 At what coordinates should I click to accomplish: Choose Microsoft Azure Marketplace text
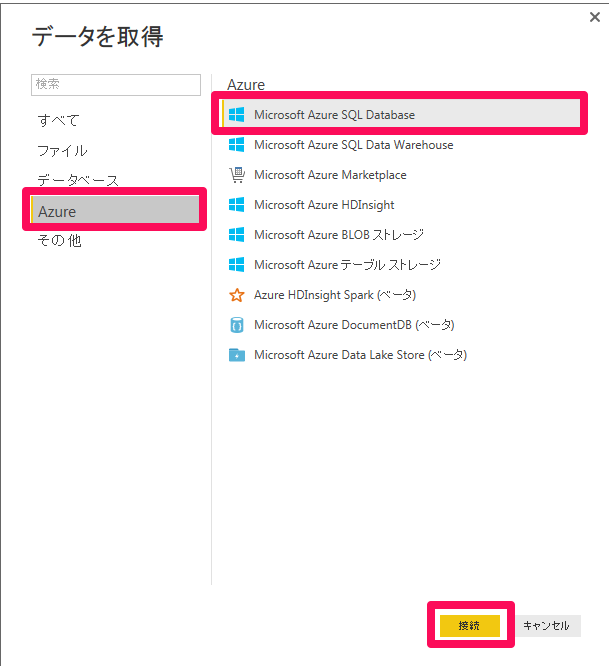click(x=330, y=175)
